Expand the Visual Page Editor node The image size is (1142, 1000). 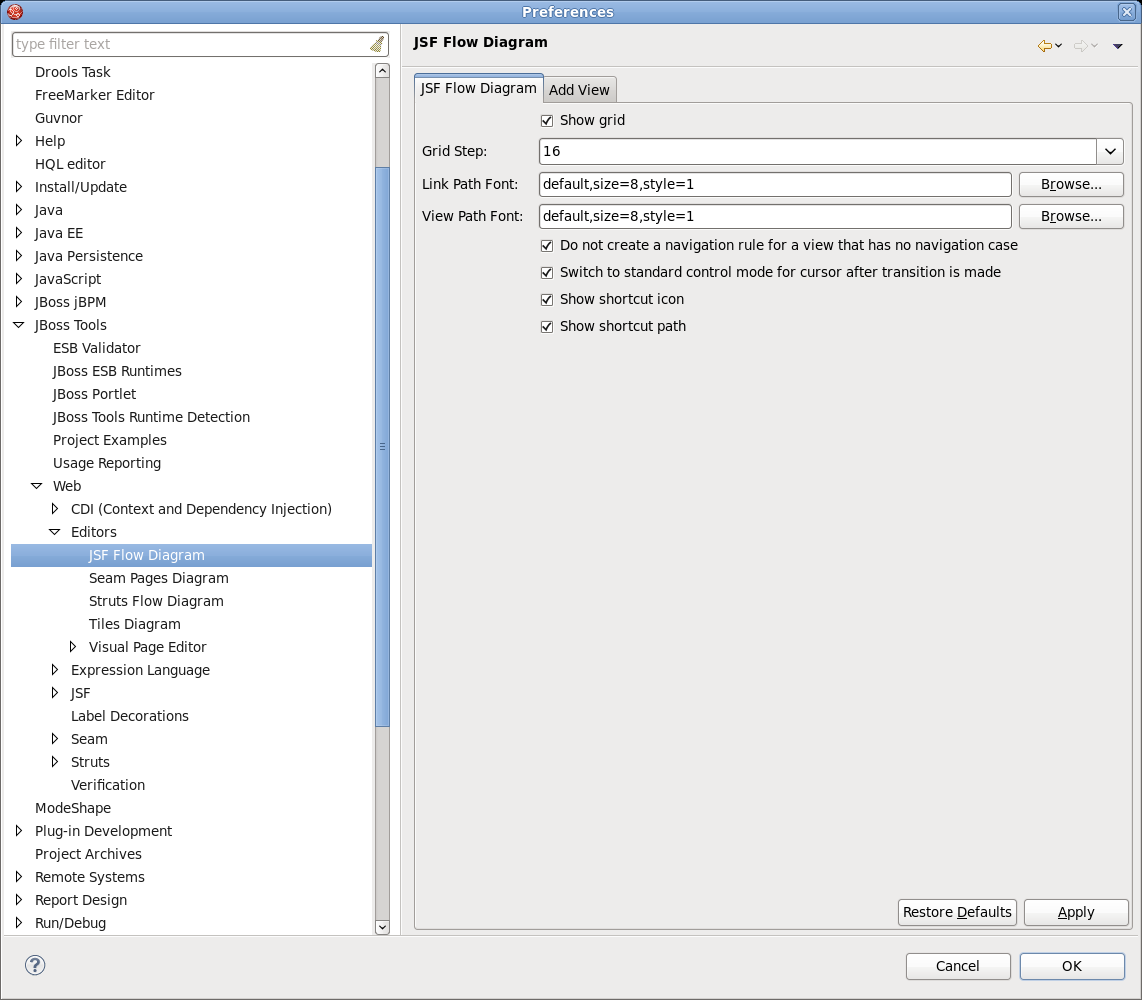73,647
